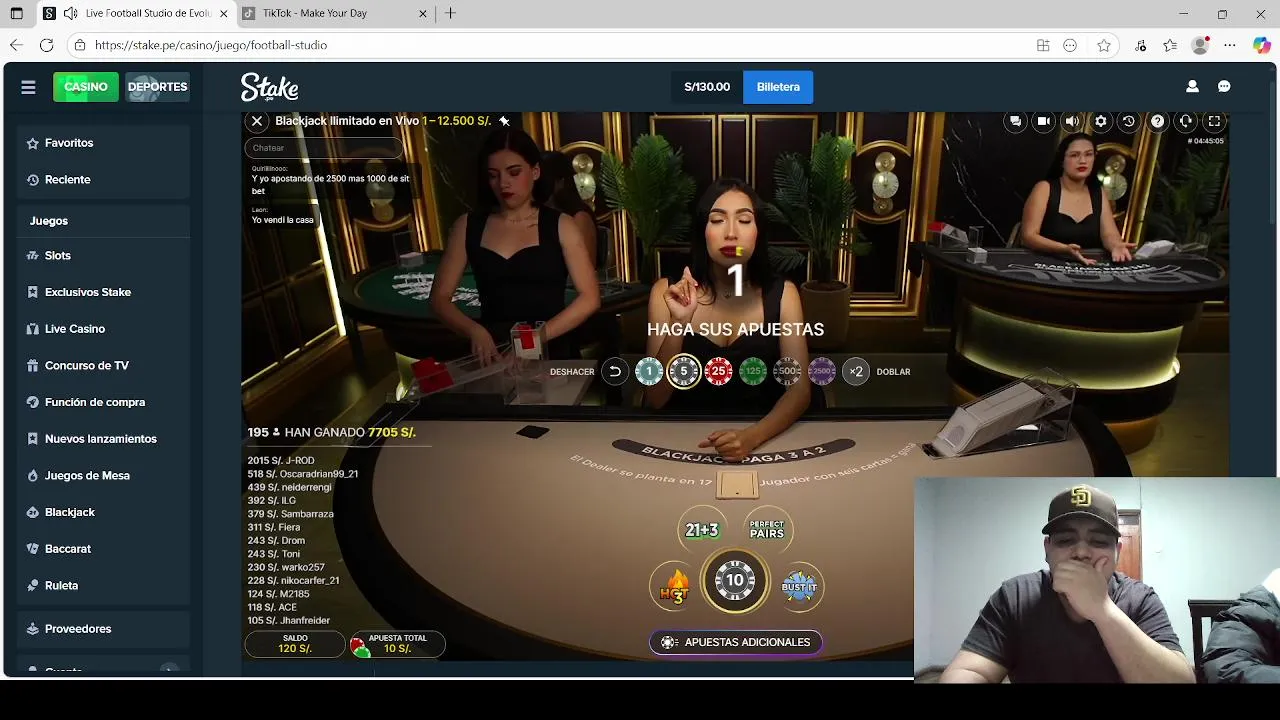Open Exclusivos Stake in the sidebar
The width and height of the screenshot is (1280, 720).
[x=104, y=292]
